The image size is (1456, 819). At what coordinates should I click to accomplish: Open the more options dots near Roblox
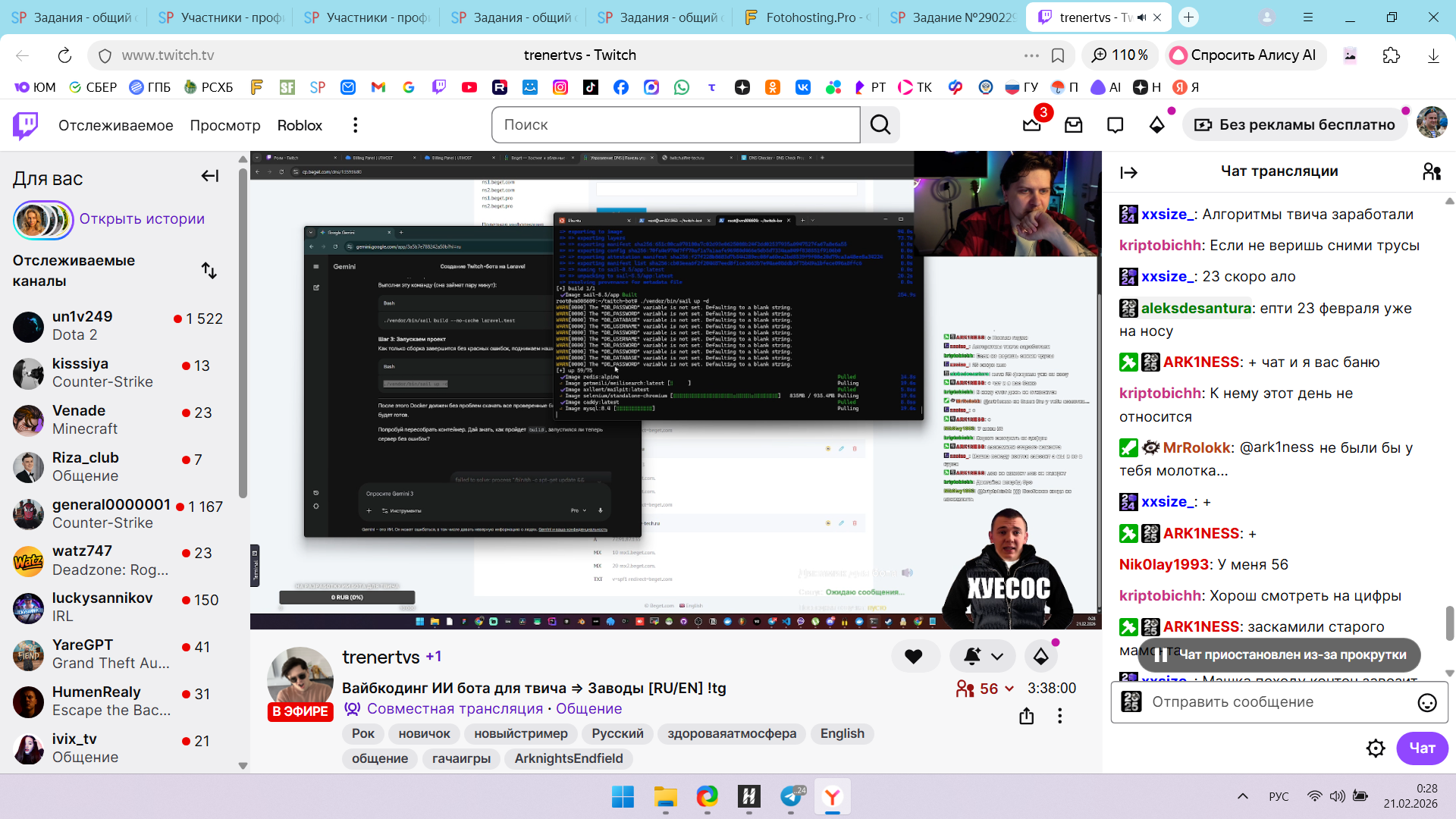pyautogui.click(x=355, y=125)
